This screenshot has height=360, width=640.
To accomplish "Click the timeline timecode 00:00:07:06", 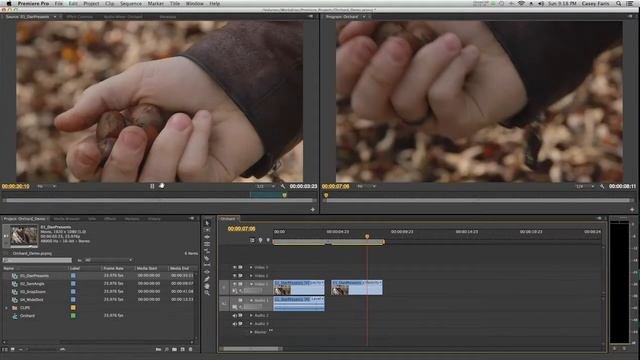I will click(x=241, y=229).
